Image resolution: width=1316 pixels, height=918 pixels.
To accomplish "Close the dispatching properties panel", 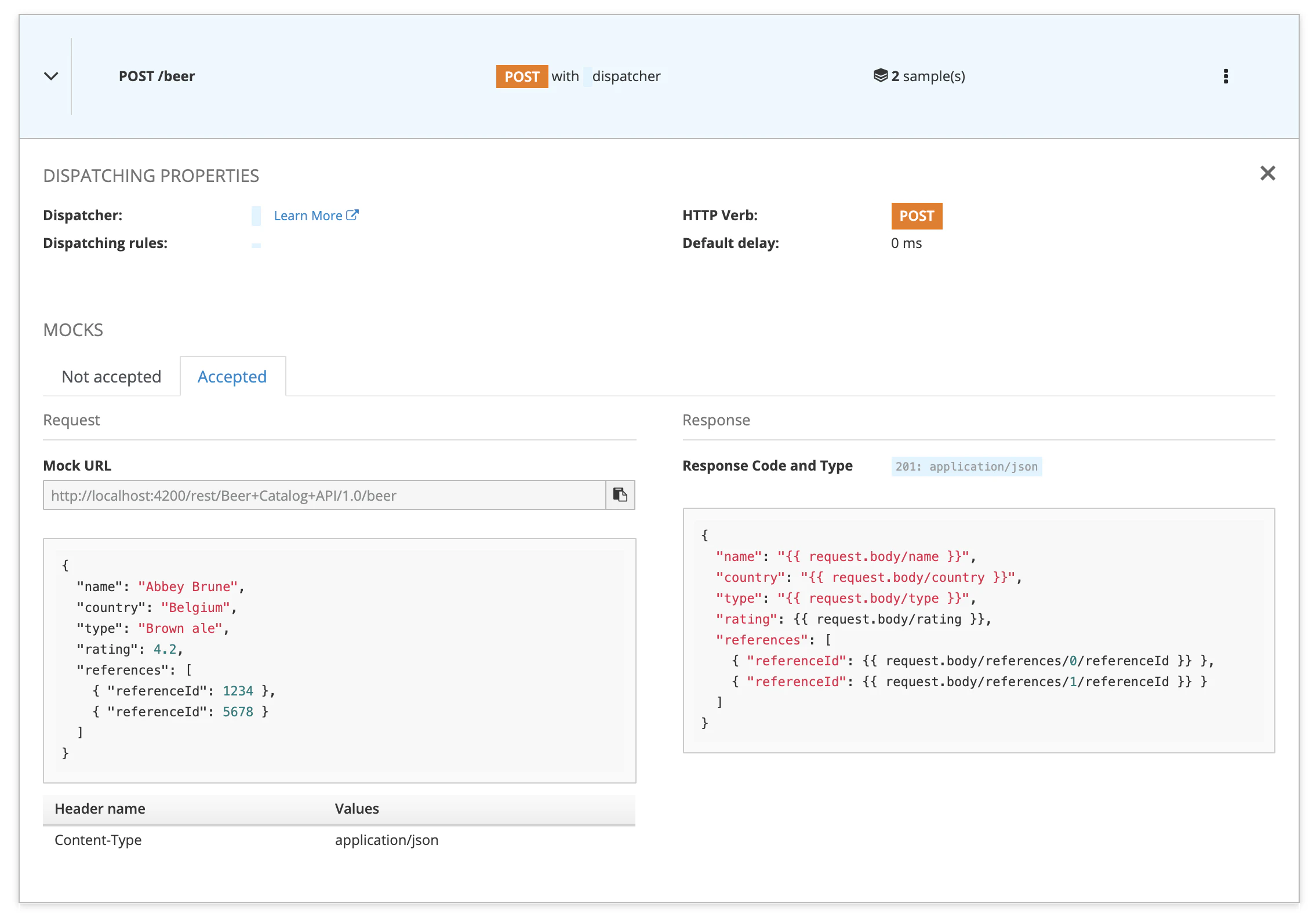I will 1267,173.
